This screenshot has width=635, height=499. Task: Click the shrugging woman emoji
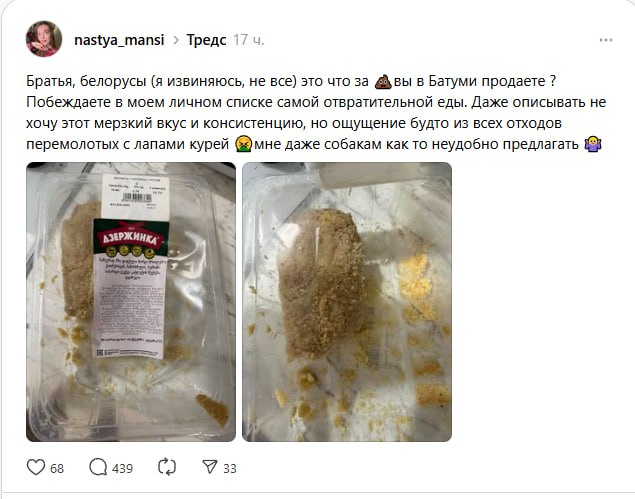pos(593,144)
